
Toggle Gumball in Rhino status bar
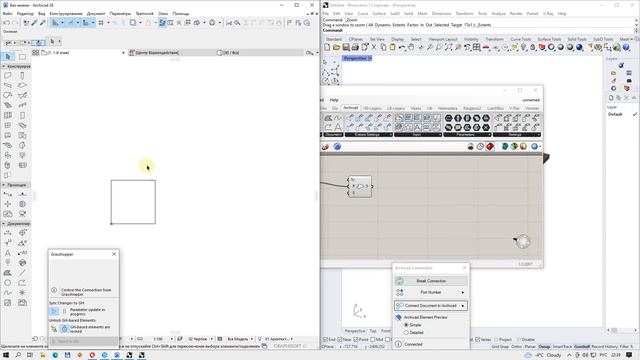pos(582,347)
